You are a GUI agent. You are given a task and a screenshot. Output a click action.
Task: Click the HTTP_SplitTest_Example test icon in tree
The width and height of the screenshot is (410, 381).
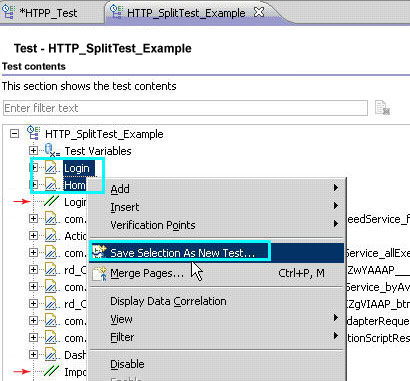point(33,133)
